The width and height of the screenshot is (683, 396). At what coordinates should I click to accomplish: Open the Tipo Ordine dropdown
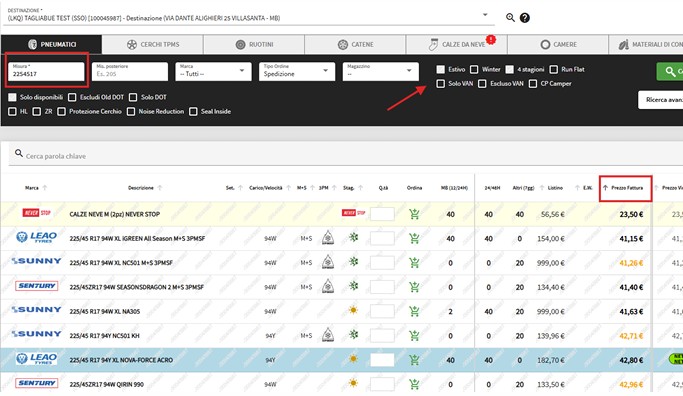[x=297, y=71]
